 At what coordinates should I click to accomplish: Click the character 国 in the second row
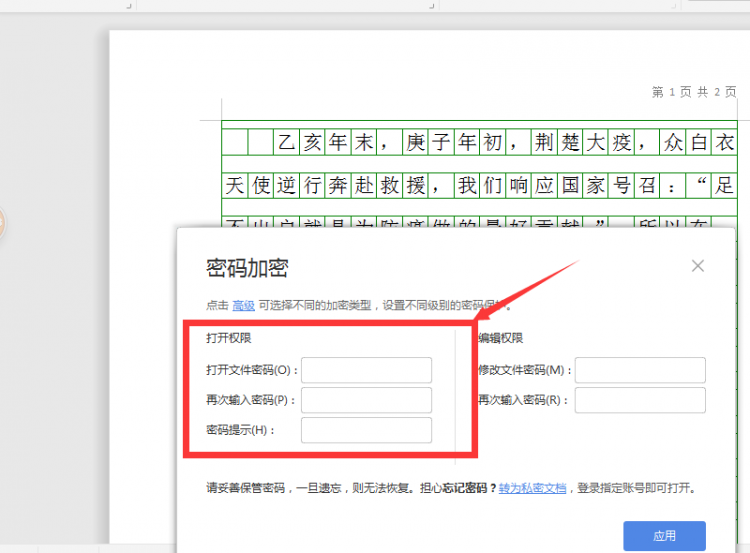click(x=570, y=185)
